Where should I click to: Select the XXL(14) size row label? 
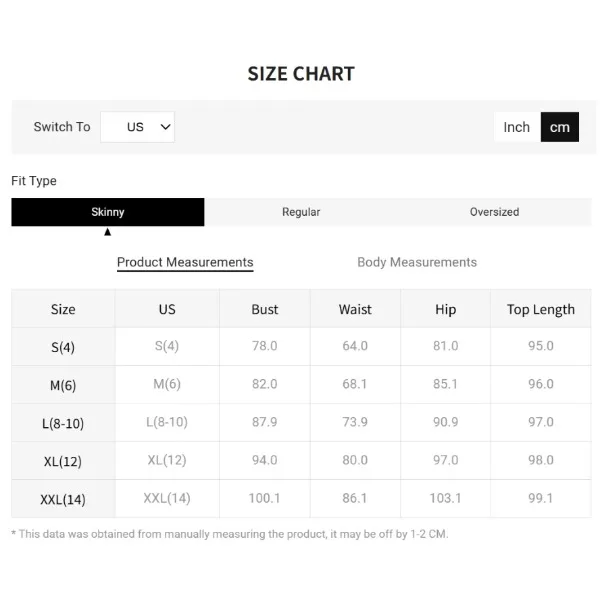[63, 499]
